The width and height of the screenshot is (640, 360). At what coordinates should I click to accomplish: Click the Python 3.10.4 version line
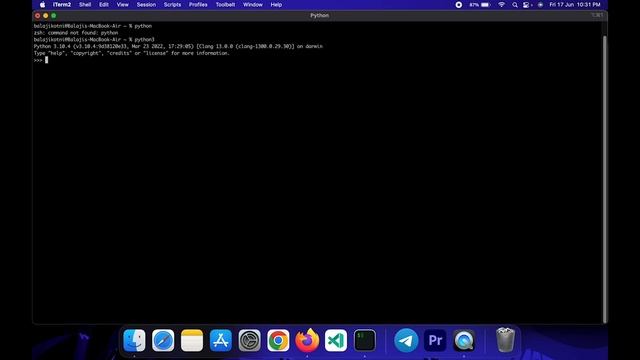pyautogui.click(x=178, y=47)
